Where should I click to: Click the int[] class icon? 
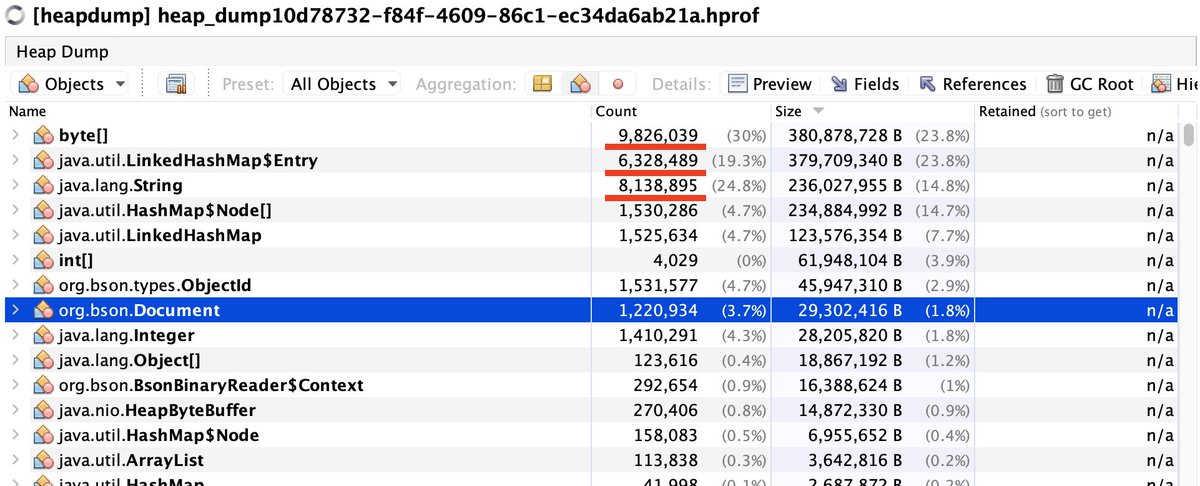pyautogui.click(x=42, y=260)
